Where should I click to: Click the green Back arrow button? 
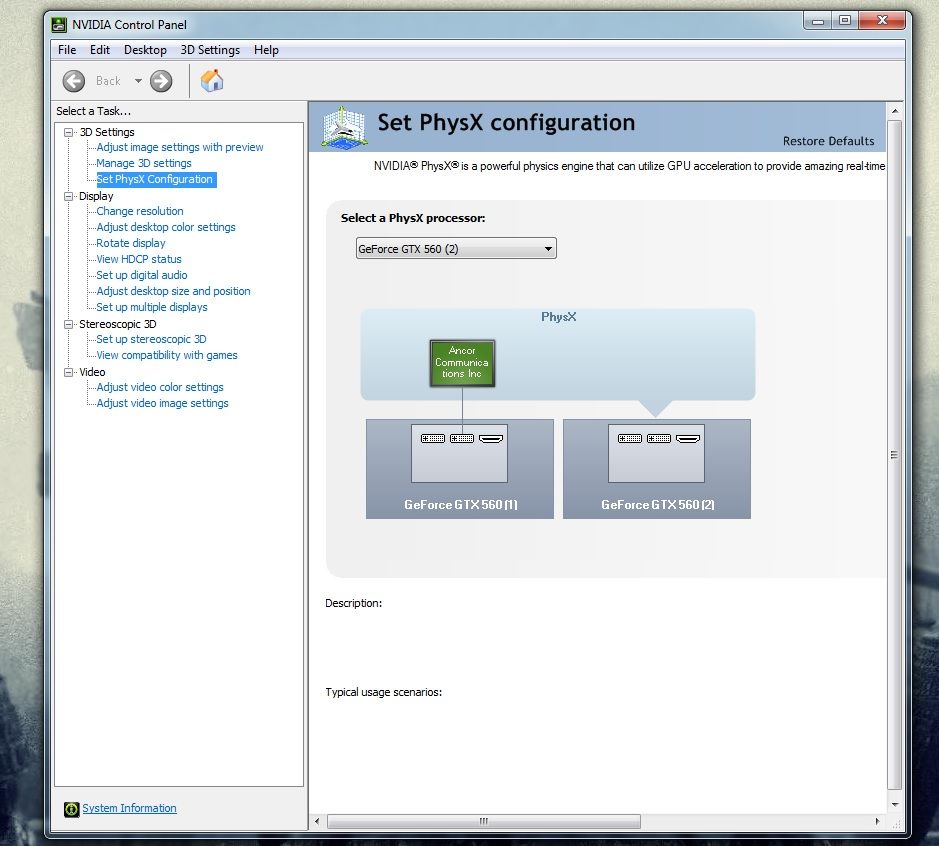[x=74, y=81]
